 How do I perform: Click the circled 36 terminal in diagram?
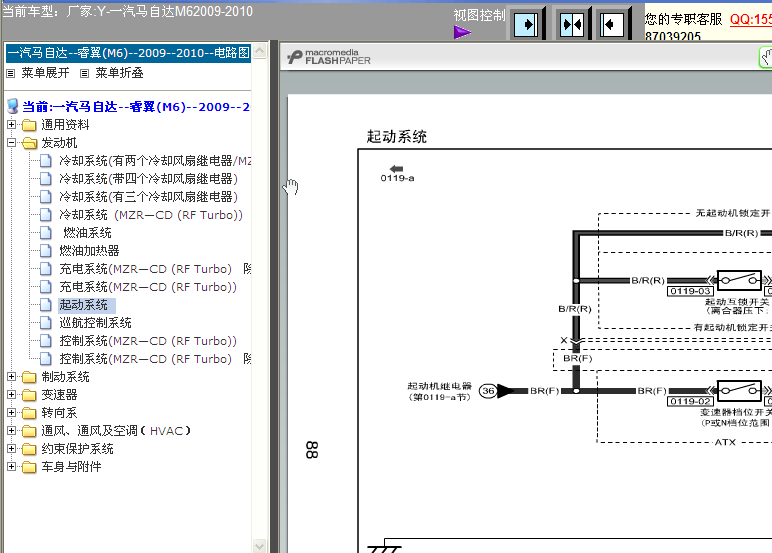click(488, 391)
